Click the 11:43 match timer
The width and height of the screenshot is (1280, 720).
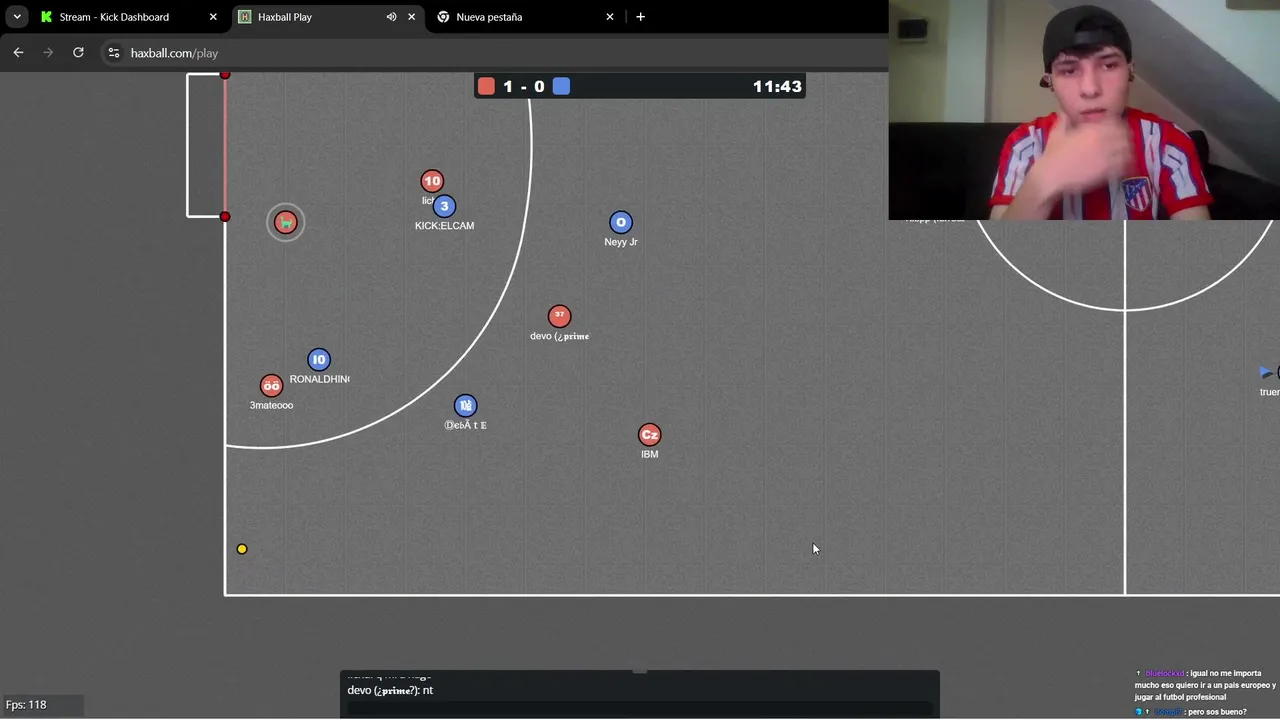777,87
